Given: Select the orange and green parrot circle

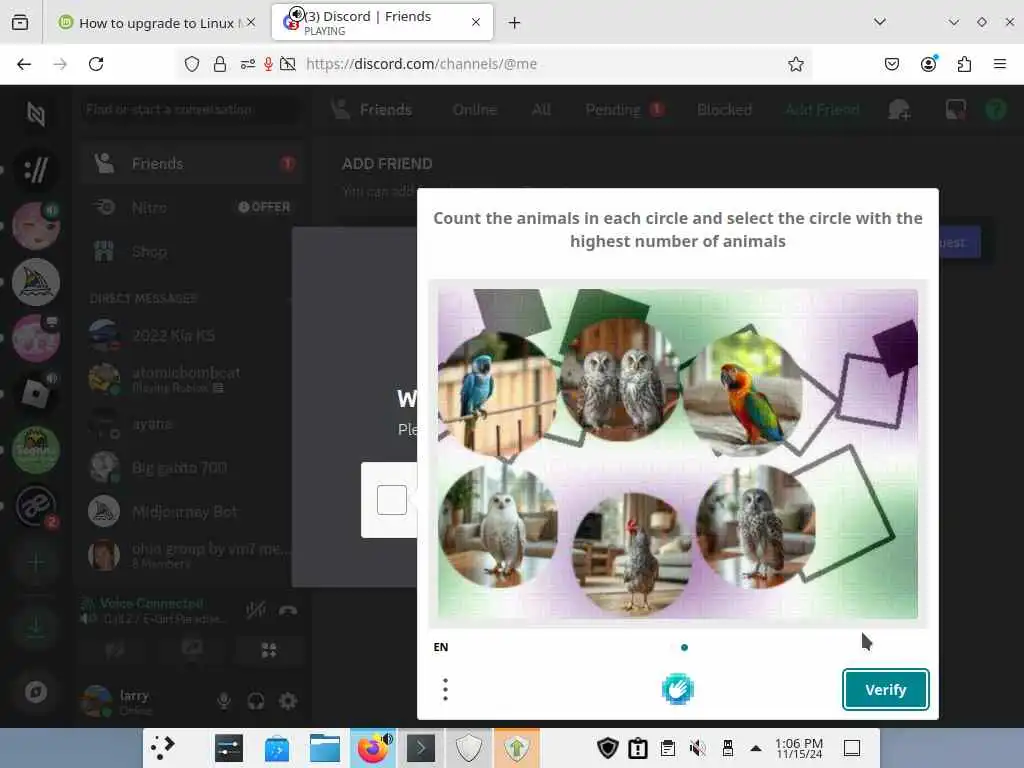Looking at the screenshot, I should coord(742,393).
